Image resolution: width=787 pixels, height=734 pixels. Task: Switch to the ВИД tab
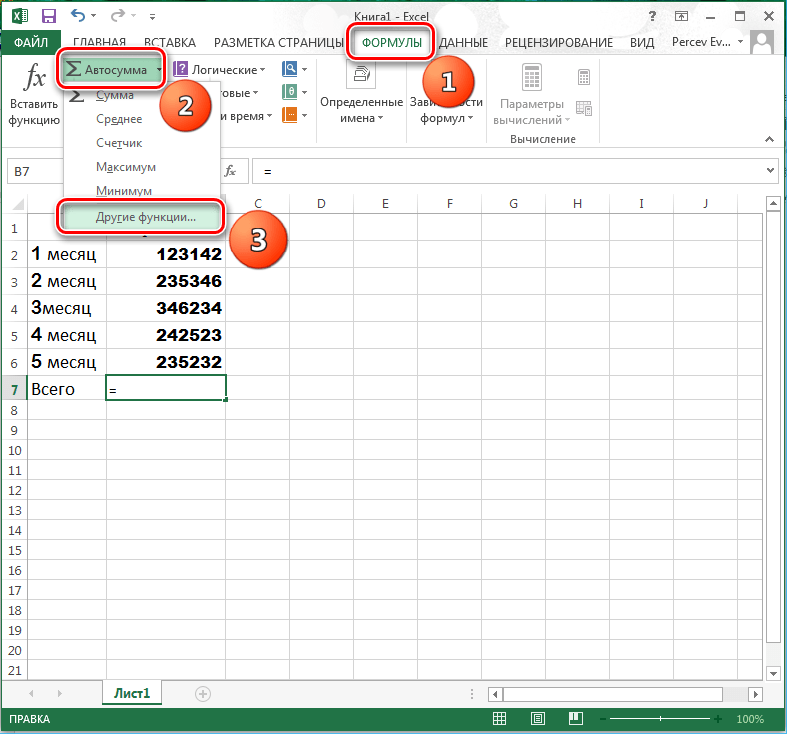coord(642,43)
